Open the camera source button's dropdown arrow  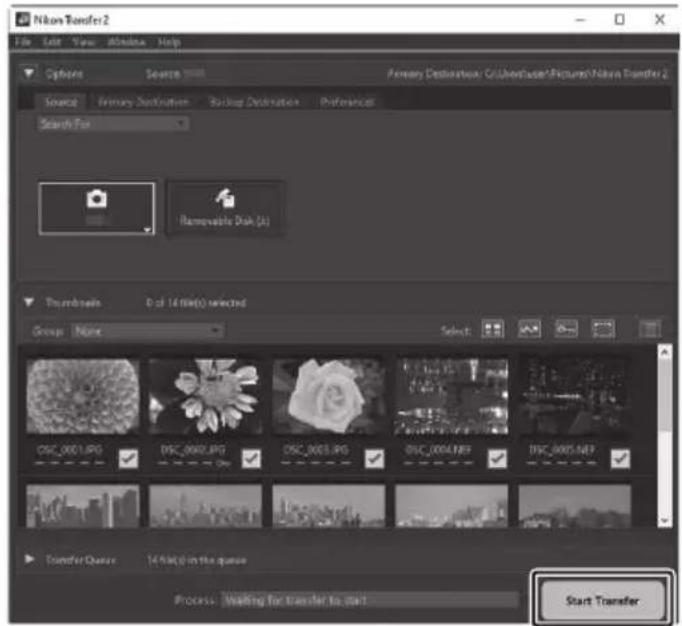[147, 229]
